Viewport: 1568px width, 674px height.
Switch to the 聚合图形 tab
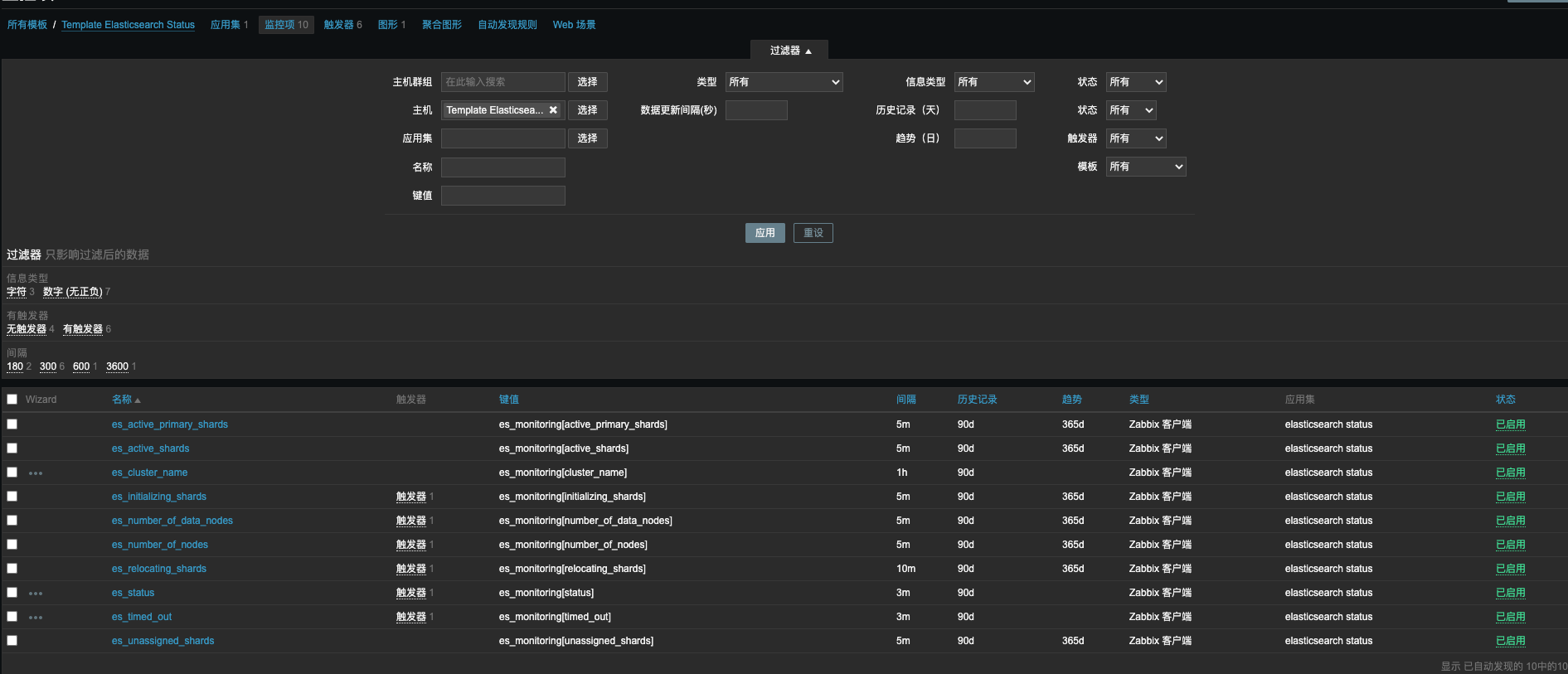click(x=442, y=25)
